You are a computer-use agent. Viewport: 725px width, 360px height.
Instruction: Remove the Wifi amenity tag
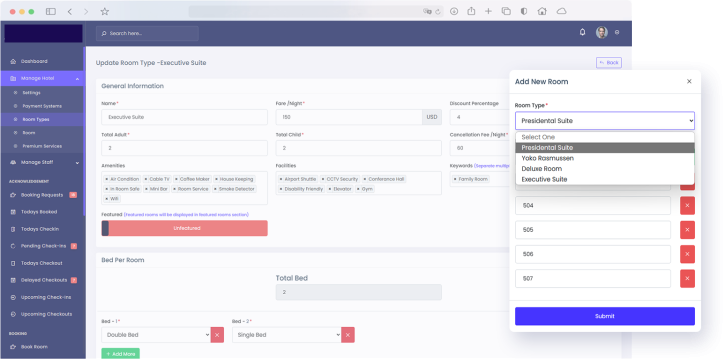[107, 199]
